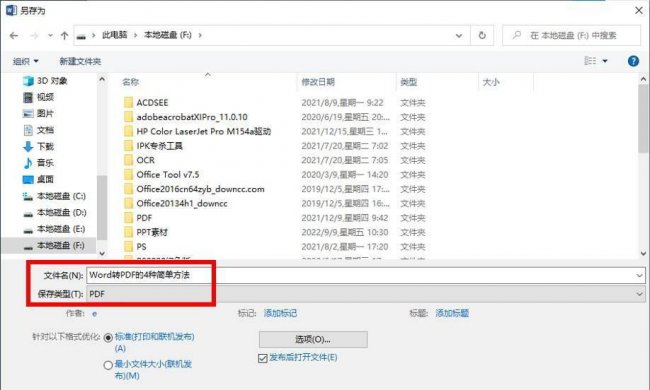Viewport: 650px width, 390px height.
Task: Select HP Color LaserJet Pro folder icon
Action: click(x=129, y=131)
